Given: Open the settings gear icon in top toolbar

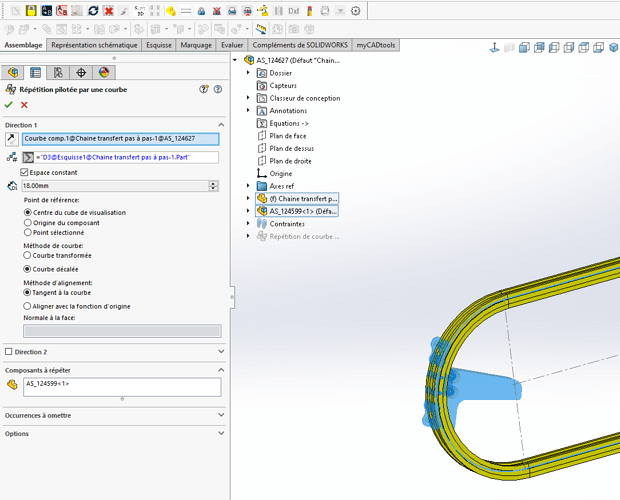Looking at the screenshot, I should coord(355,11).
